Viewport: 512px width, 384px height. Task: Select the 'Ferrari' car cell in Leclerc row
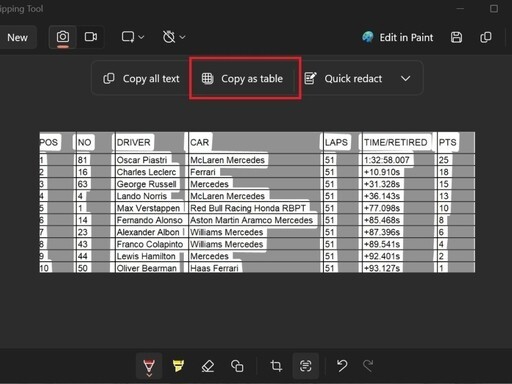(203, 172)
